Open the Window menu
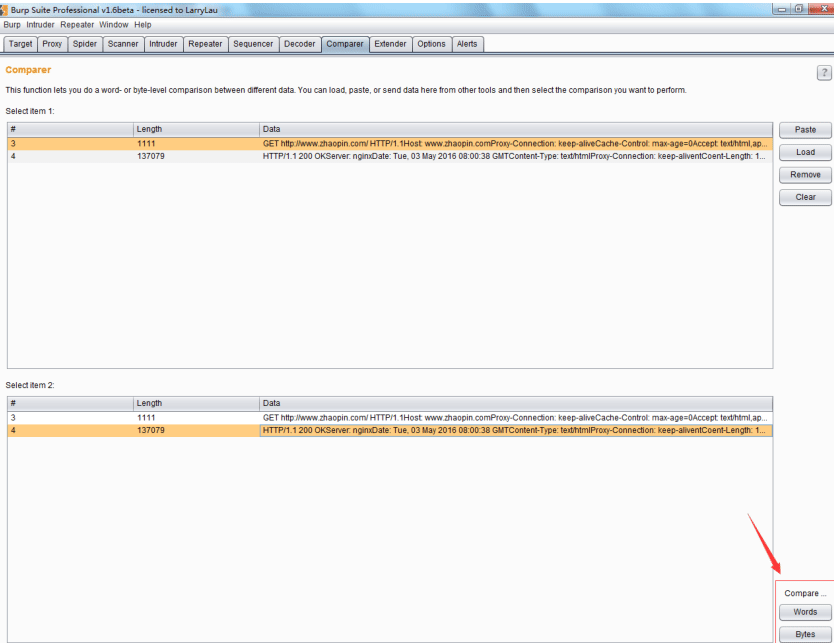This screenshot has height=643, width=834. pos(113,24)
